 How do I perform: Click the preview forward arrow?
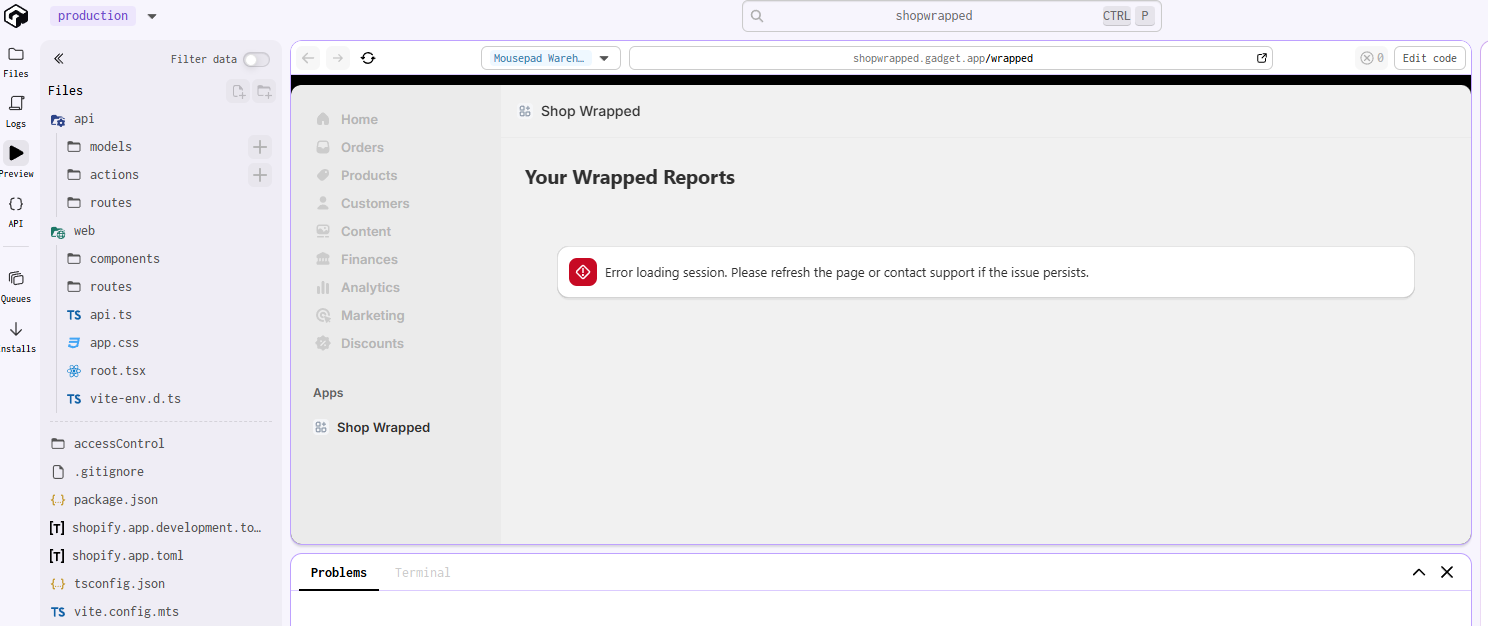point(338,58)
